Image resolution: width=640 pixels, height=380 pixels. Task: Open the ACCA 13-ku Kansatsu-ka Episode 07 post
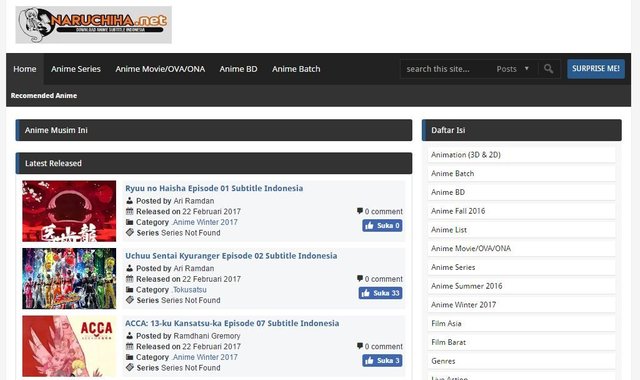(x=232, y=323)
